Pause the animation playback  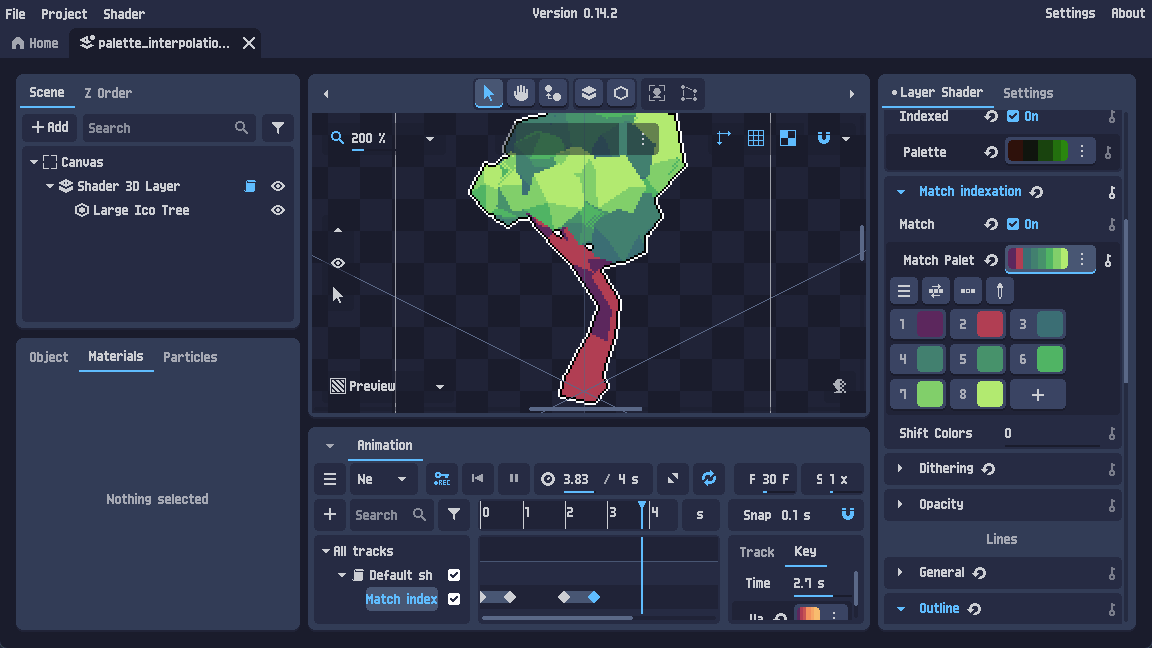tap(514, 479)
